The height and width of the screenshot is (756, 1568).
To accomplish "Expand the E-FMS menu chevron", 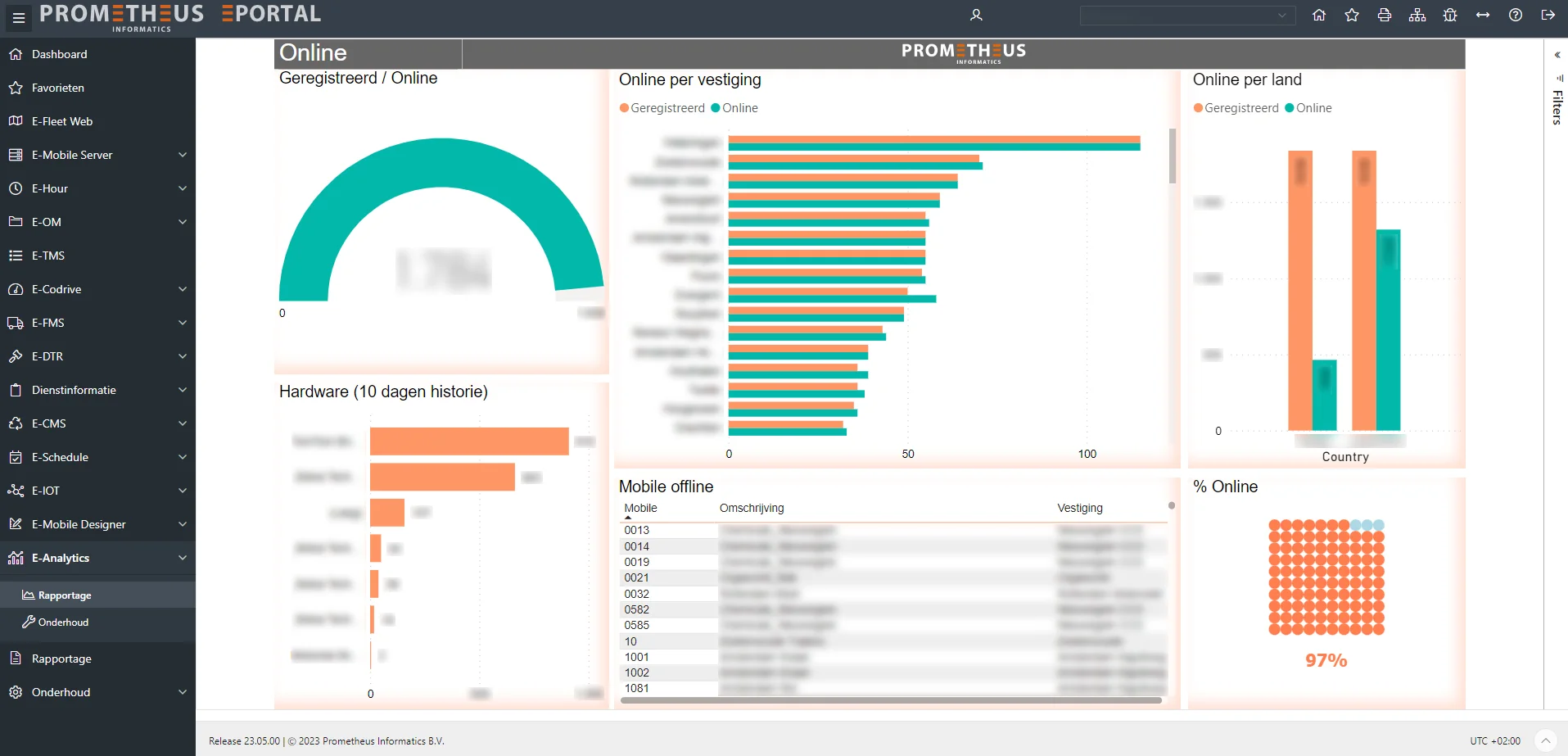I will click(183, 323).
